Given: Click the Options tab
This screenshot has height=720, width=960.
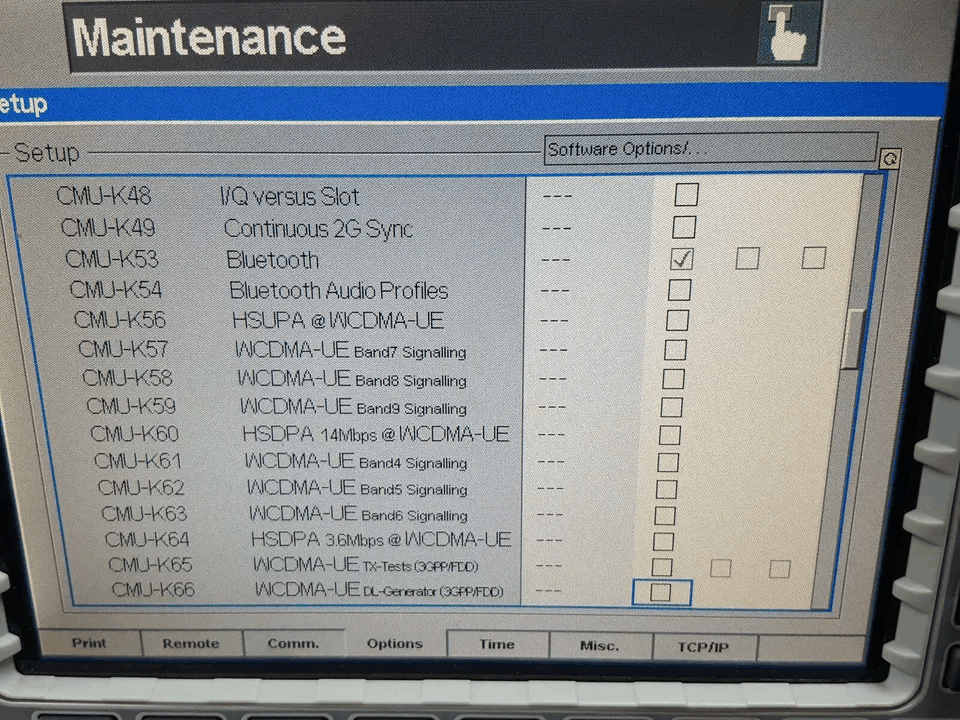Looking at the screenshot, I should 395,644.
